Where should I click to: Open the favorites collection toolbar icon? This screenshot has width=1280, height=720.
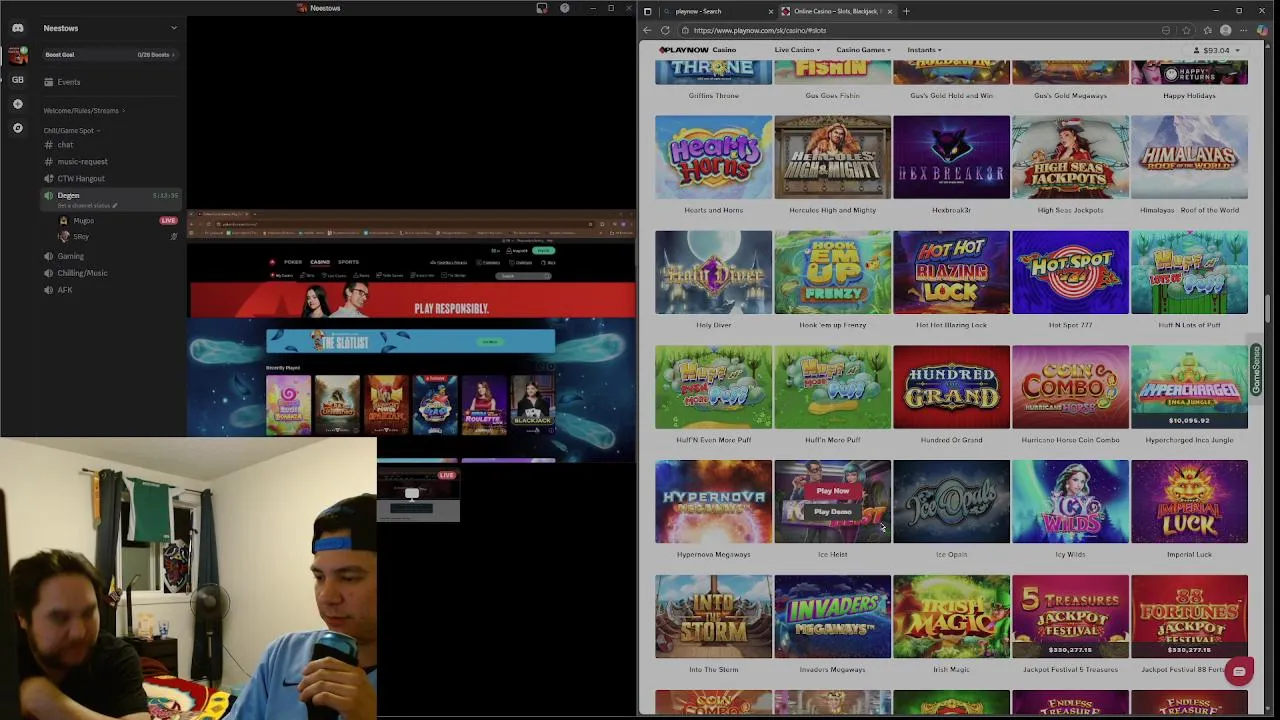pyautogui.click(x=1207, y=30)
